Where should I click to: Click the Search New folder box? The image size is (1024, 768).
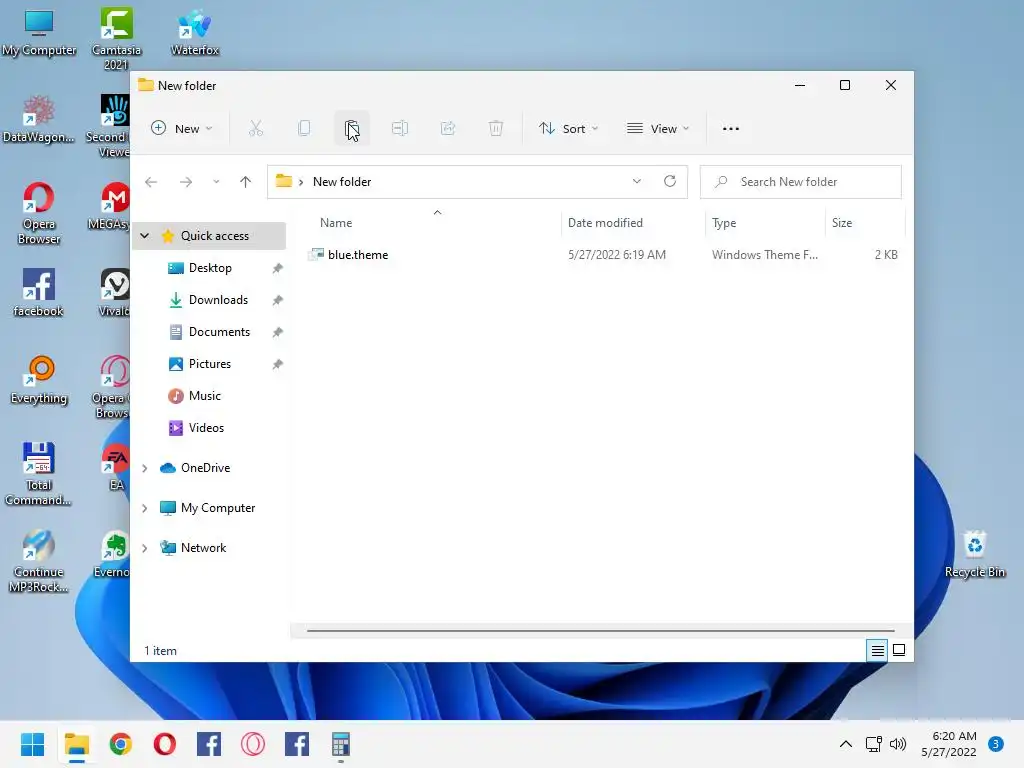(801, 182)
